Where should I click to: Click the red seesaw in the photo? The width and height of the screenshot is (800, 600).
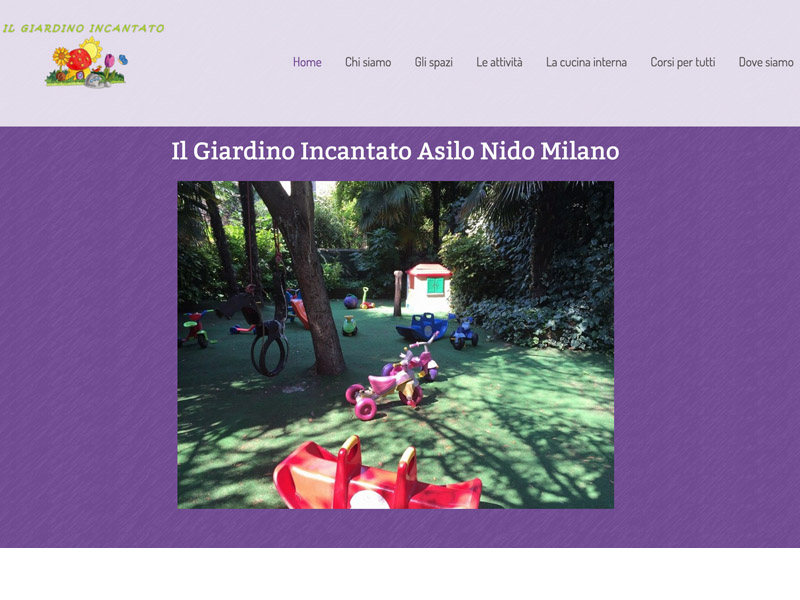[x=377, y=475]
